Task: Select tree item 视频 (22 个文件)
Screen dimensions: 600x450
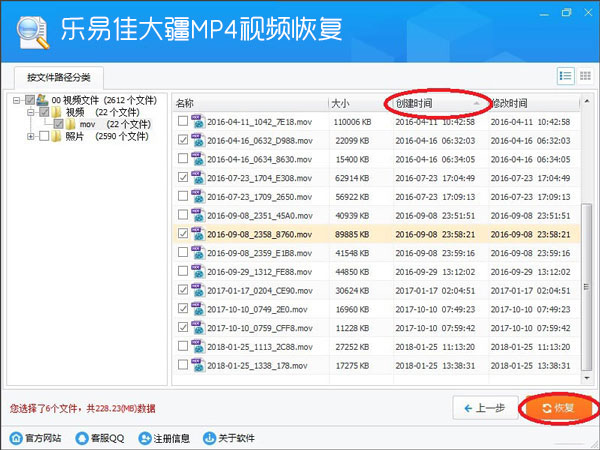Action: [103, 112]
